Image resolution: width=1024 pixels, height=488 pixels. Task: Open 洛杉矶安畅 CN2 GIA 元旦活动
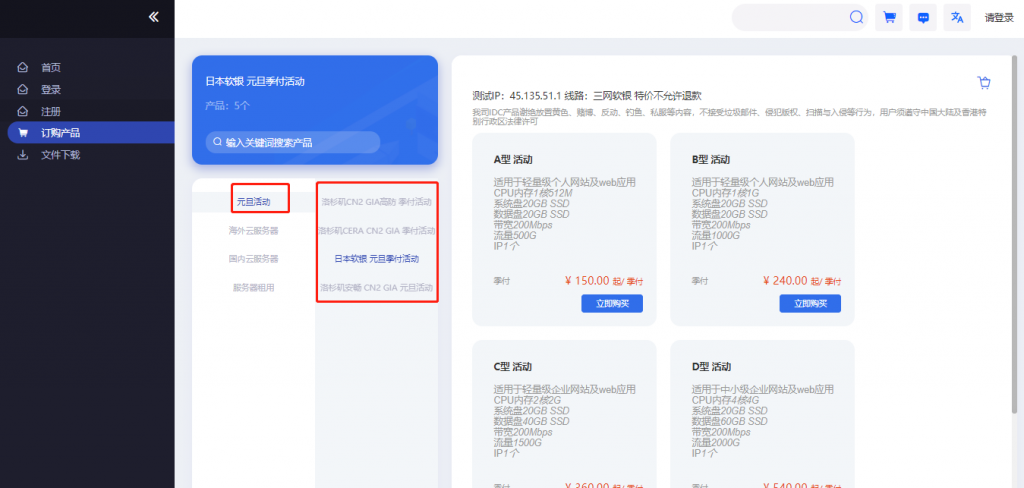377,287
